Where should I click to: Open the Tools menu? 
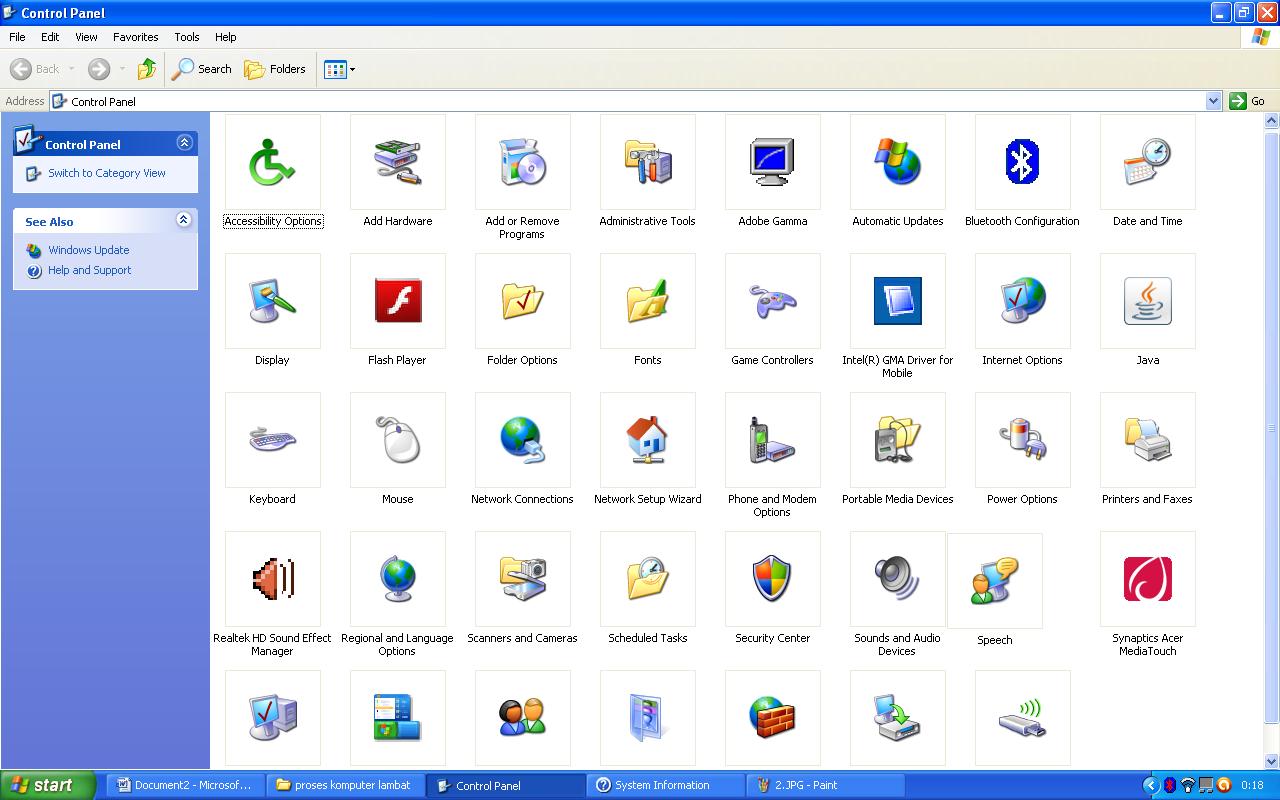(x=187, y=37)
